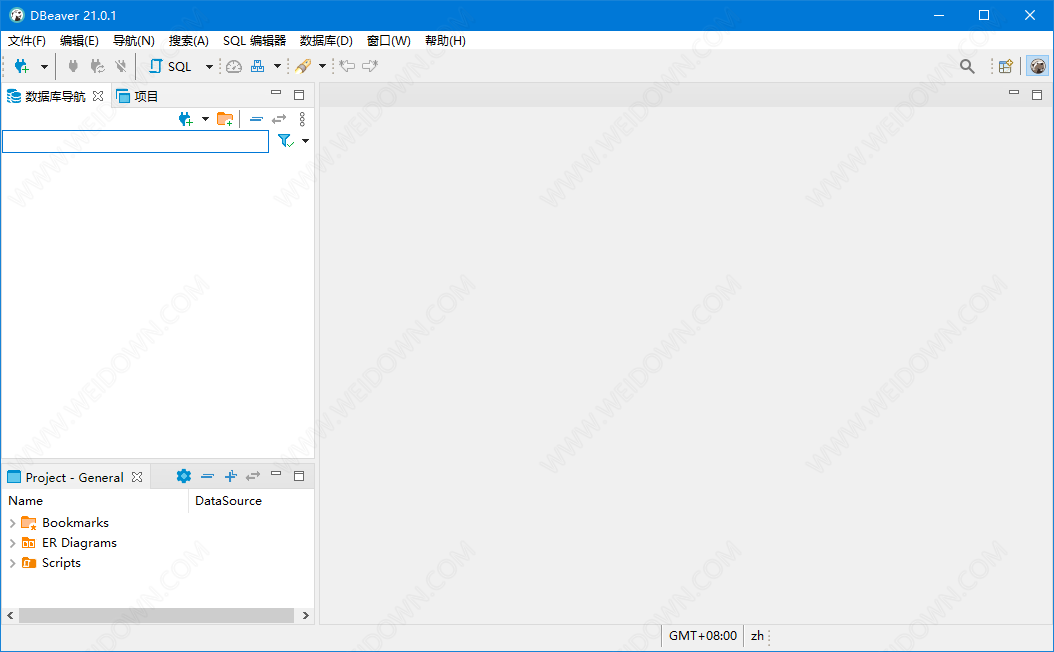Expand the ER Diagrams folder

[12, 543]
